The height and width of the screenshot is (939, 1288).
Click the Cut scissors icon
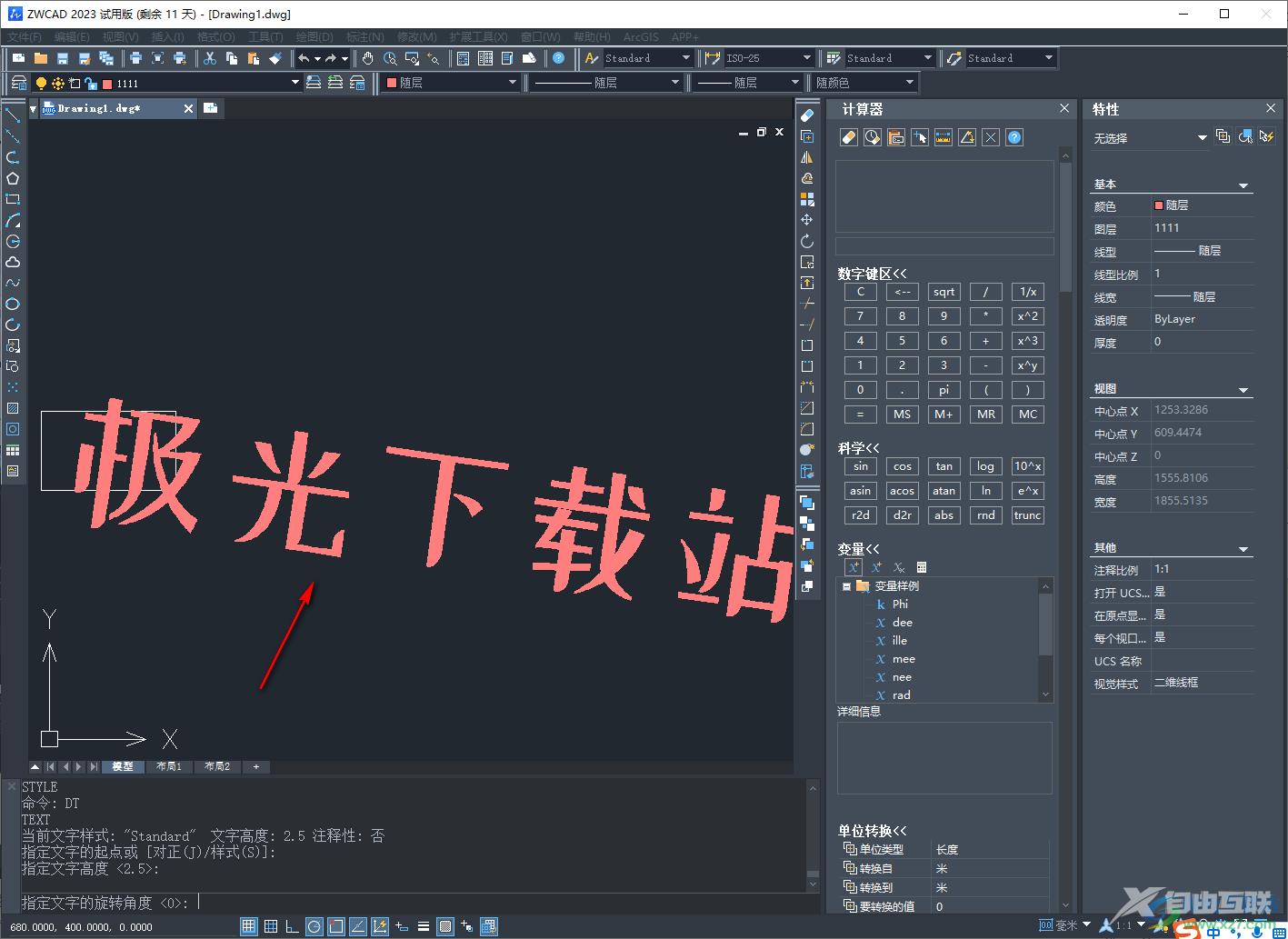click(x=210, y=58)
